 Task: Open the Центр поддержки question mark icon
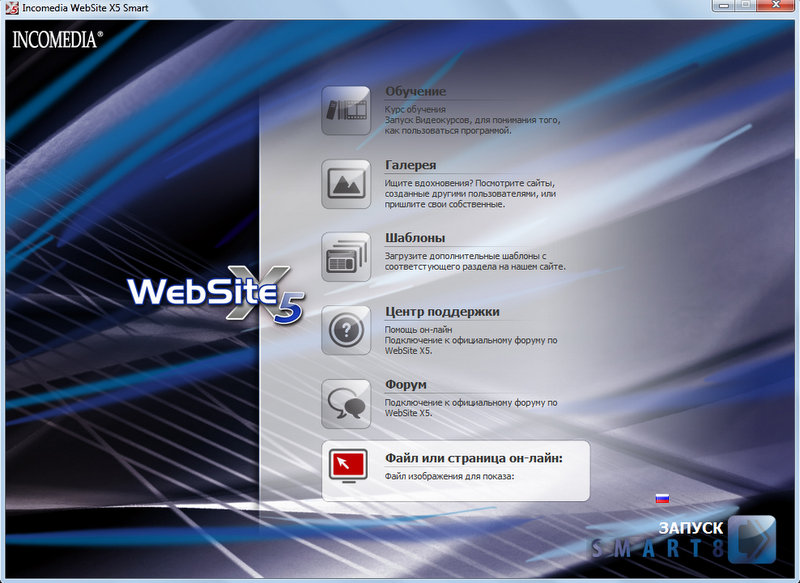coord(346,331)
